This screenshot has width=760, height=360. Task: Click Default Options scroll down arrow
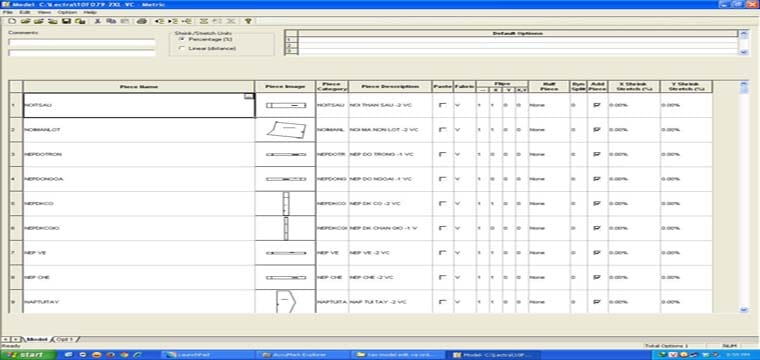[744, 52]
